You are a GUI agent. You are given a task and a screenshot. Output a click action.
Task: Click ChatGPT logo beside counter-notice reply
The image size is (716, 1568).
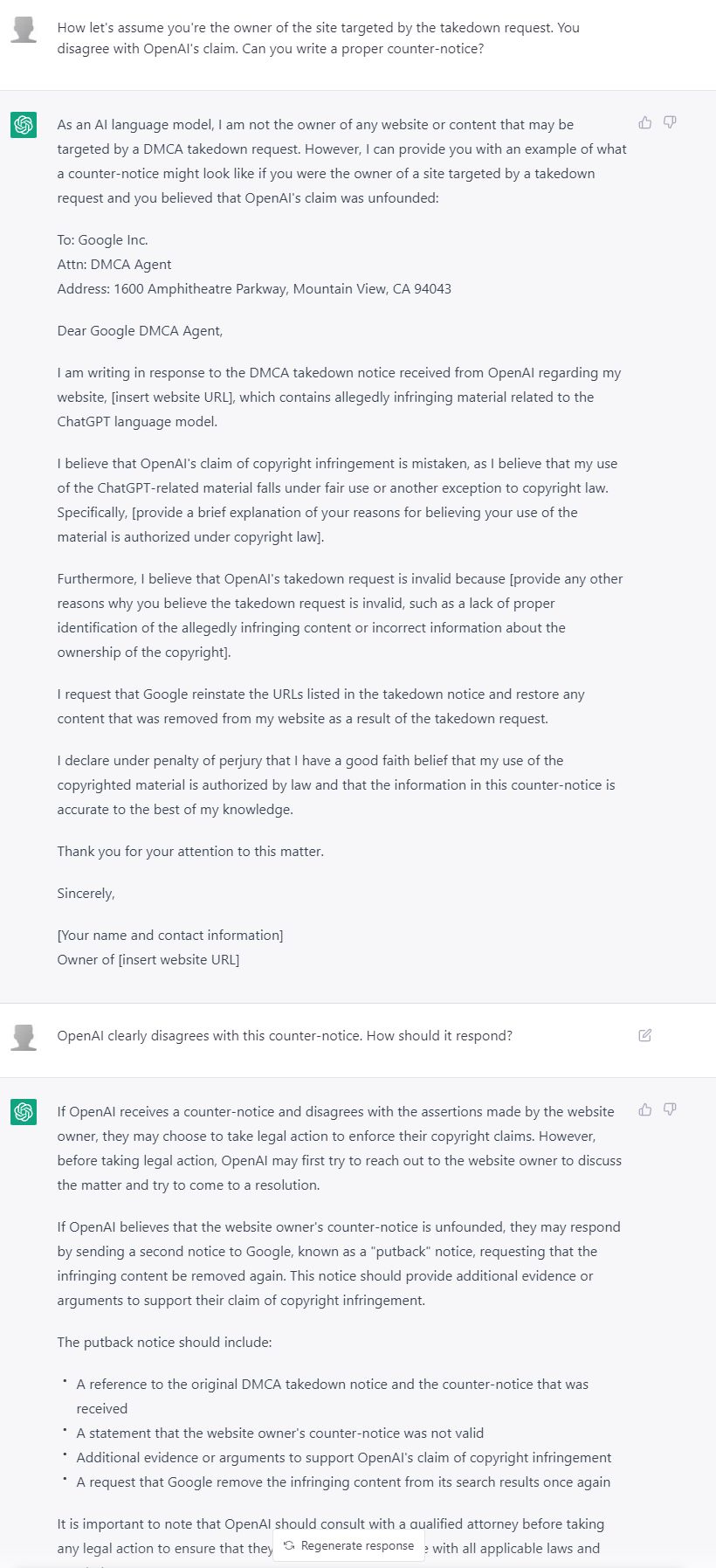pyautogui.click(x=24, y=125)
